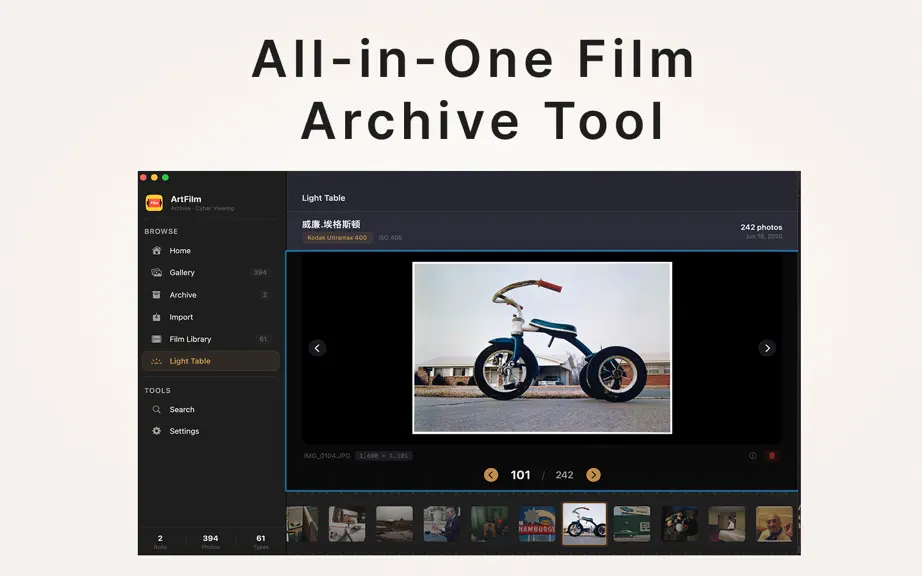
Task: Open Film Library in the sidebar
Action: coord(211,339)
